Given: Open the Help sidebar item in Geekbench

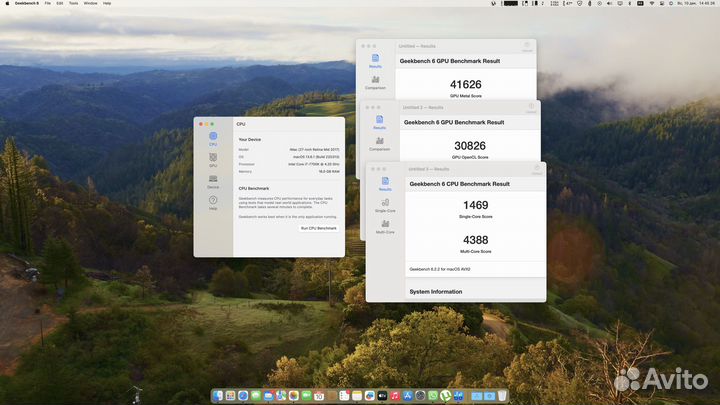Looking at the screenshot, I should (213, 202).
